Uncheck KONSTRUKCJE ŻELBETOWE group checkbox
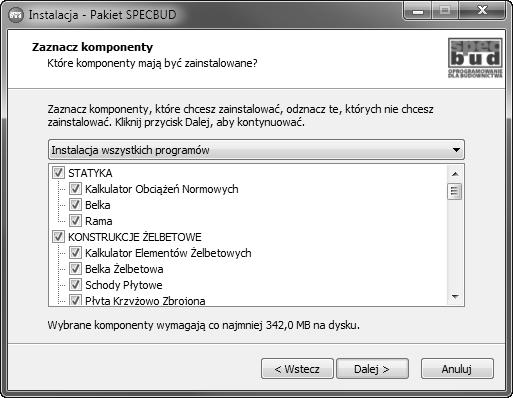513x398 pixels. 58,237
